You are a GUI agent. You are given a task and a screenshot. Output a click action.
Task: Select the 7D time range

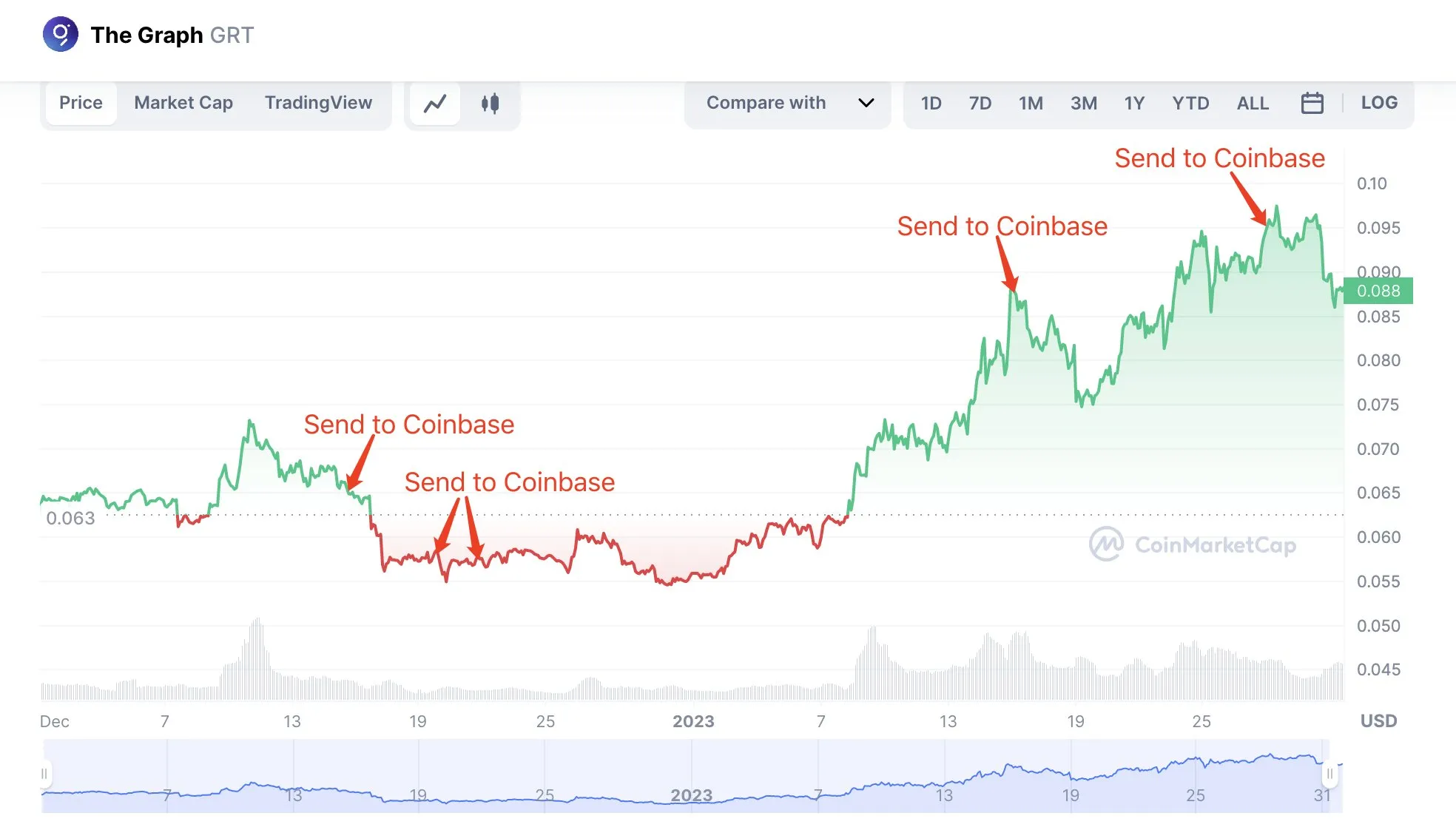click(980, 104)
